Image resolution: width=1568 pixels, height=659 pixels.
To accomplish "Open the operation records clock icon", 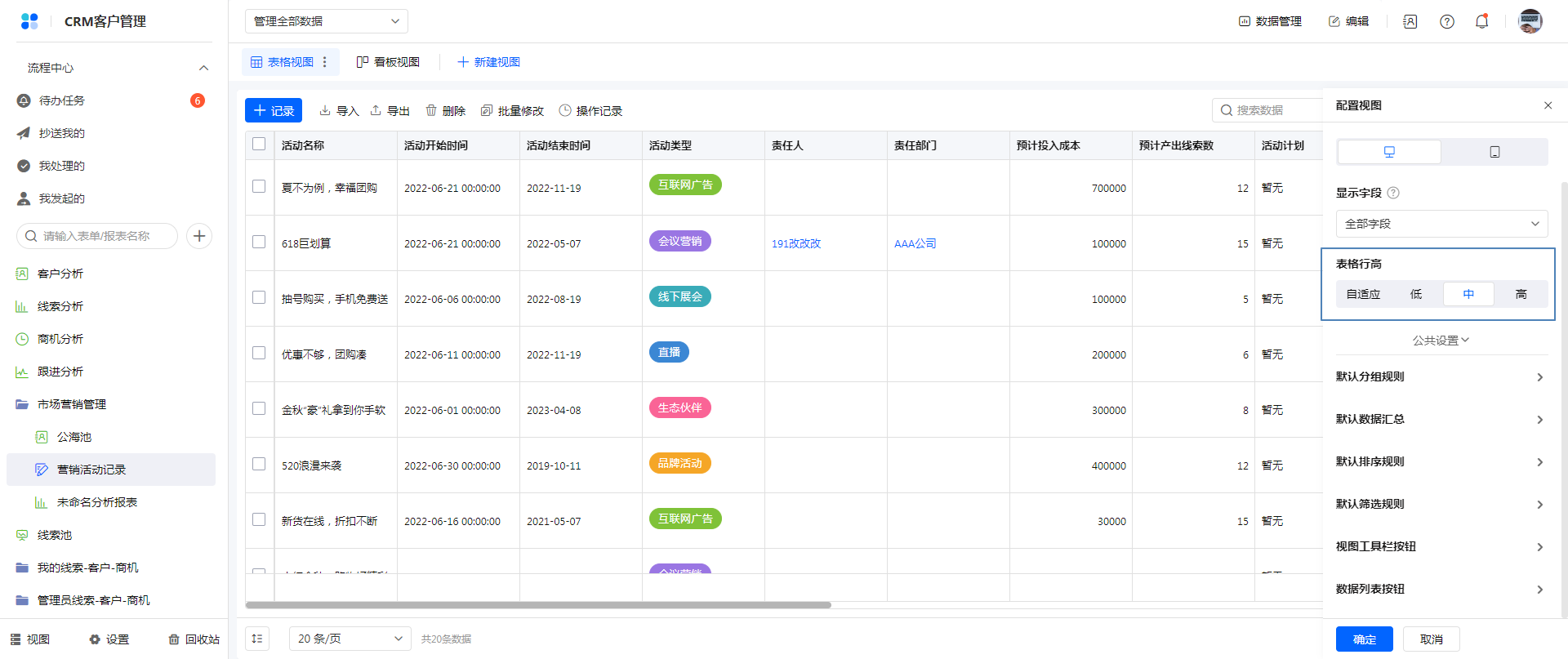I will [565, 110].
